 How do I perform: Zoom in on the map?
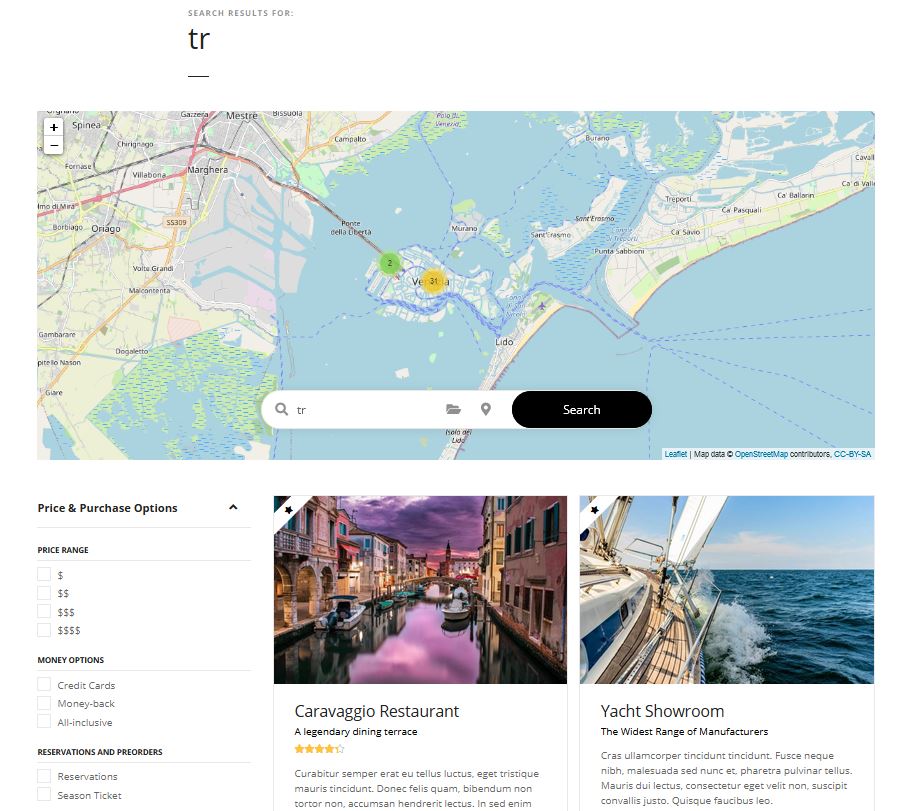pyautogui.click(x=54, y=127)
